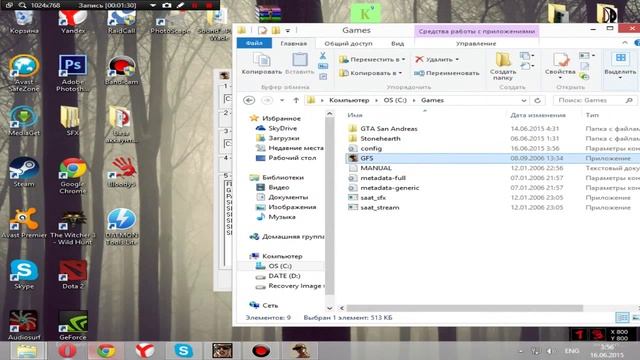Select SkyDrive in navigation pane

pos(282,128)
